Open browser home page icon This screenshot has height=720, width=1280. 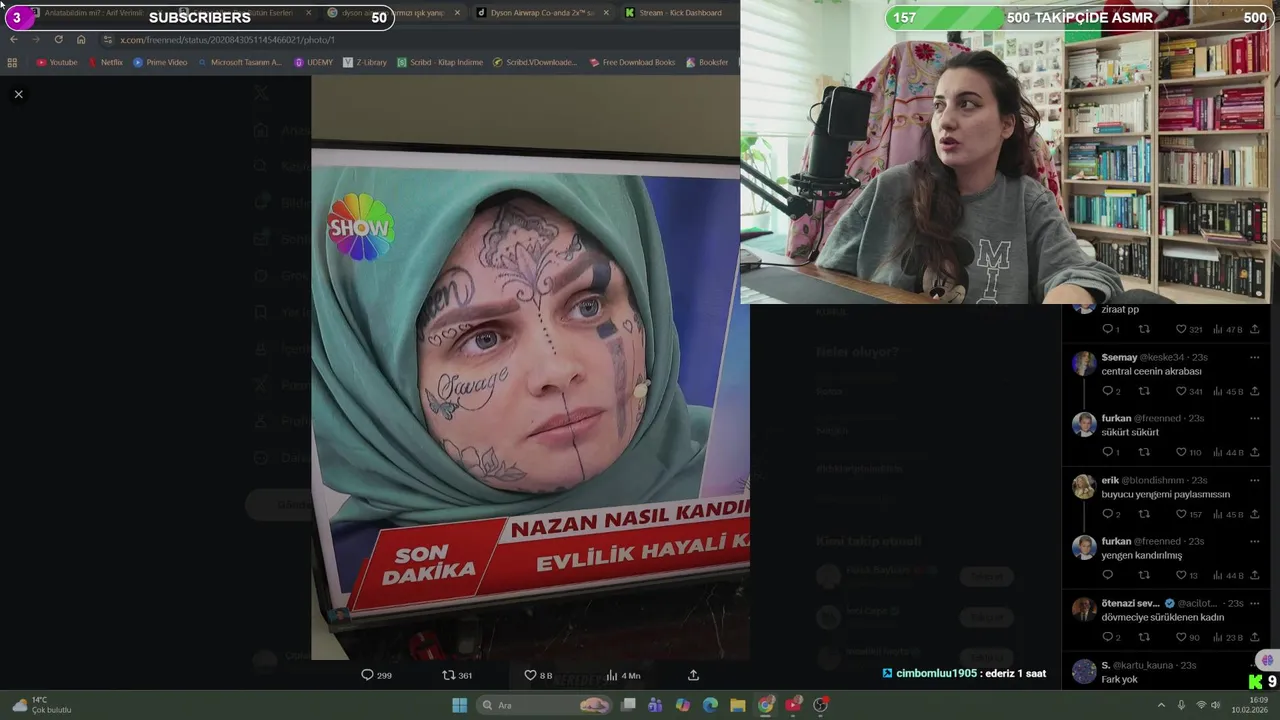point(81,39)
